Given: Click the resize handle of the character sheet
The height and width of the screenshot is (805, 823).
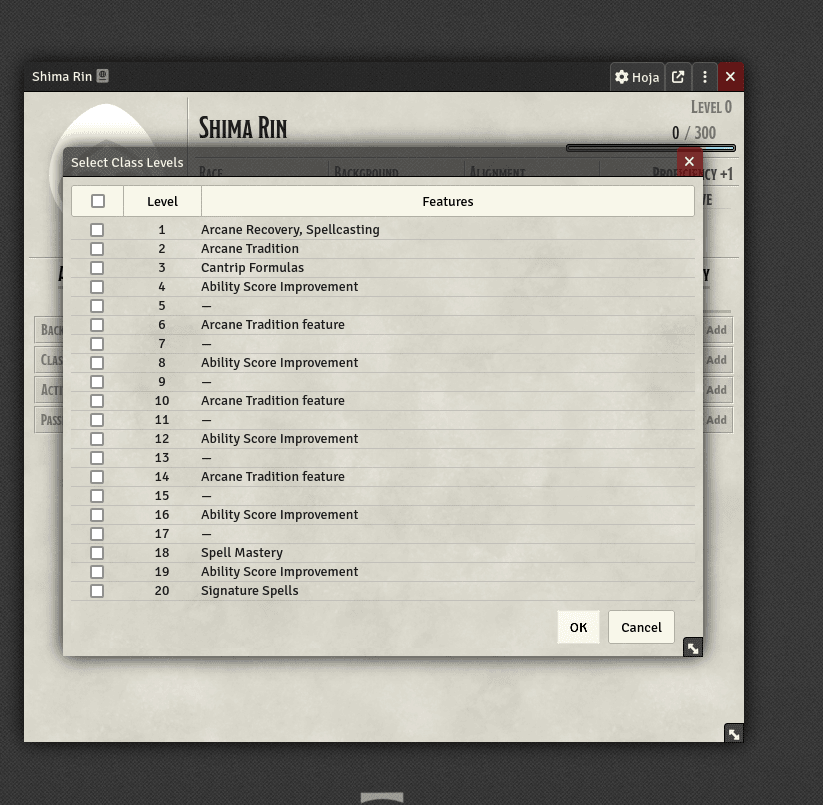Looking at the screenshot, I should tap(734, 734).
